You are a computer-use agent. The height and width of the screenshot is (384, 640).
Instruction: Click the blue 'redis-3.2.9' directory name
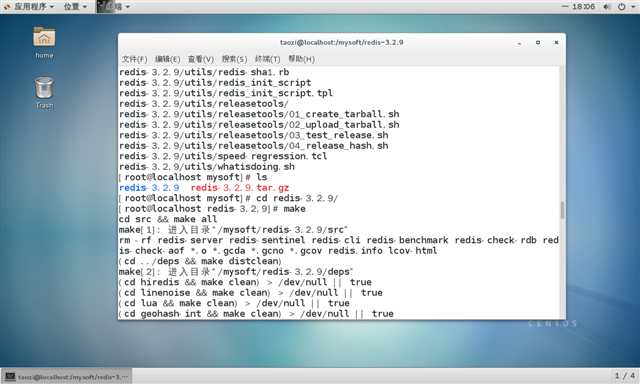coord(149,188)
